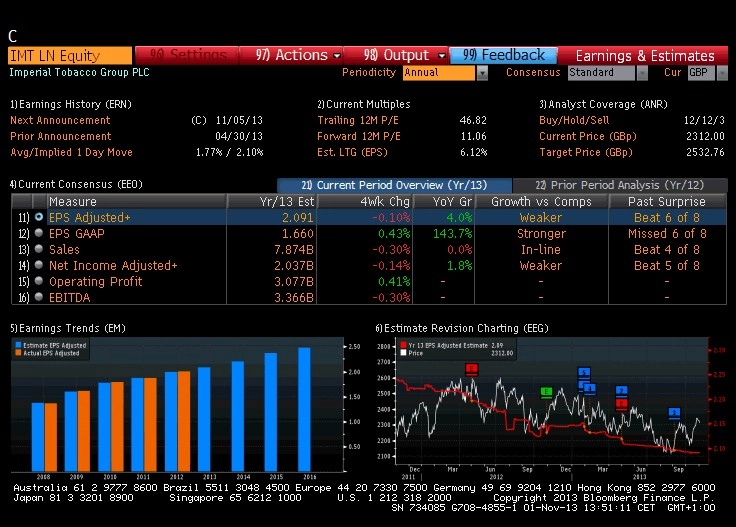Image resolution: width=736 pixels, height=527 pixels.
Task: Click the Stronger growth vs comps cell
Action: 541,233
